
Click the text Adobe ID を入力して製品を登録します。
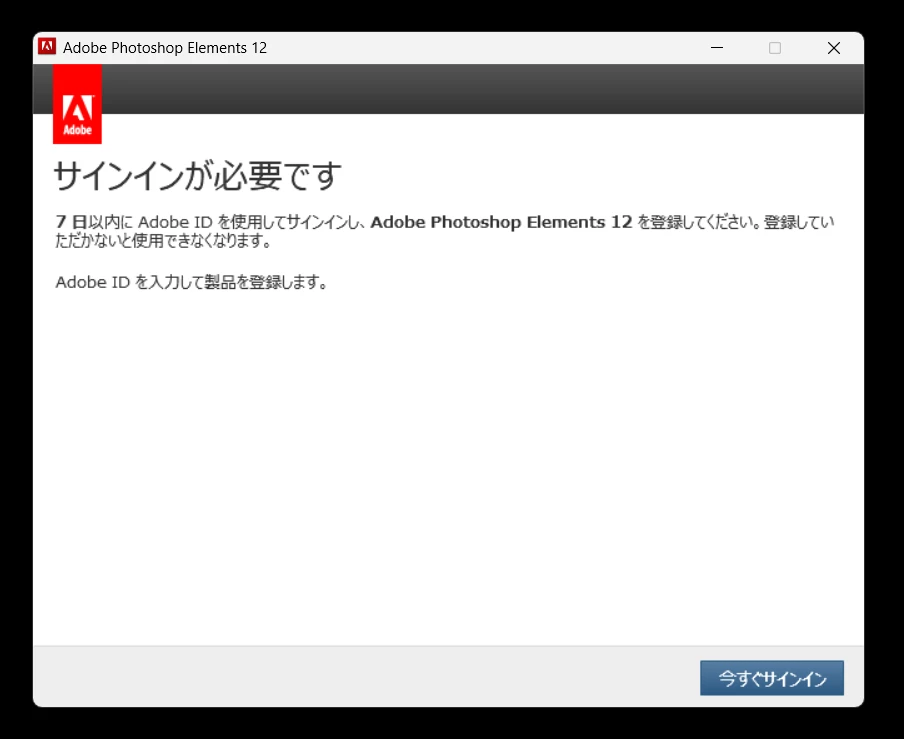192,282
